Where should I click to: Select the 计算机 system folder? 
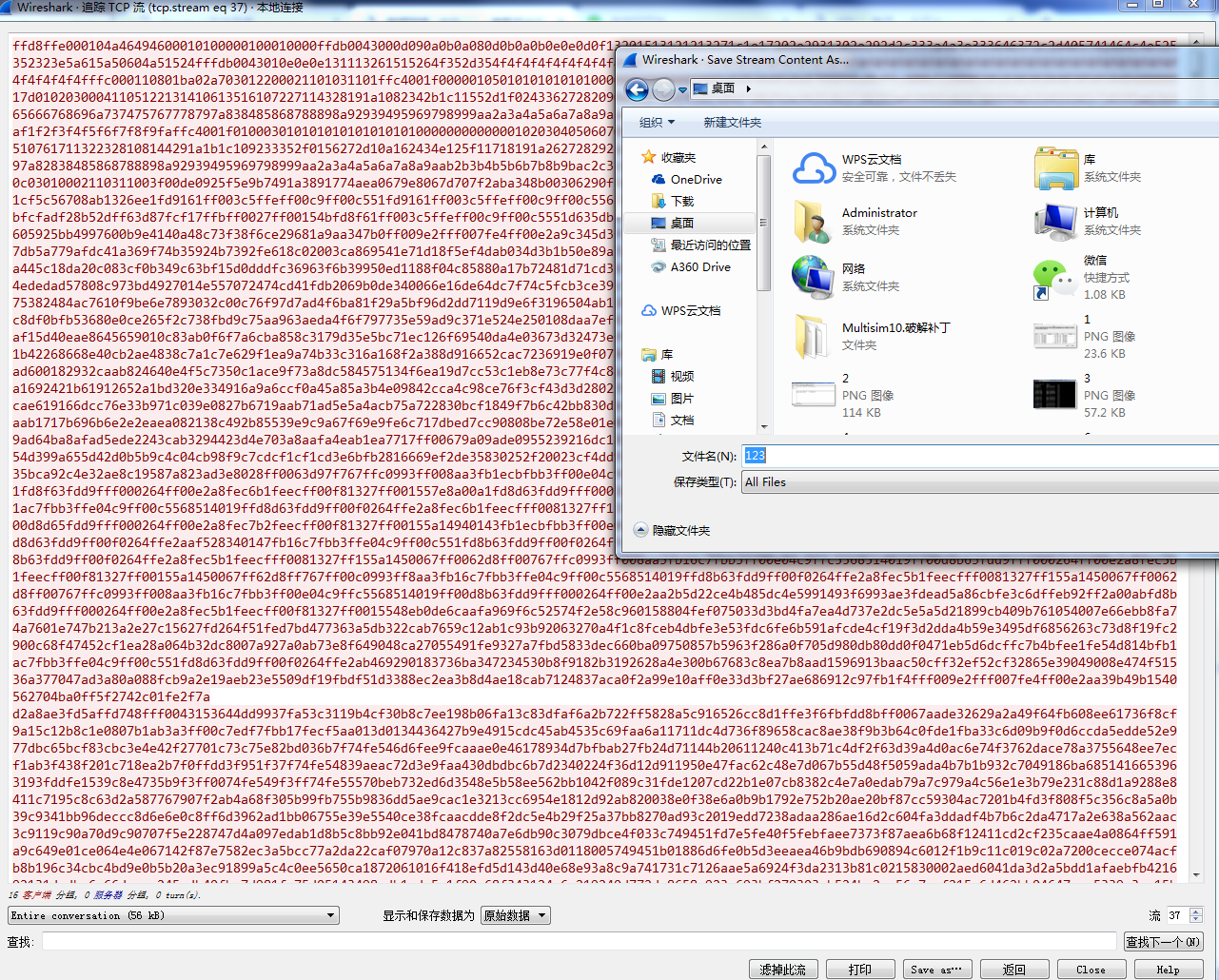[x=1088, y=222]
